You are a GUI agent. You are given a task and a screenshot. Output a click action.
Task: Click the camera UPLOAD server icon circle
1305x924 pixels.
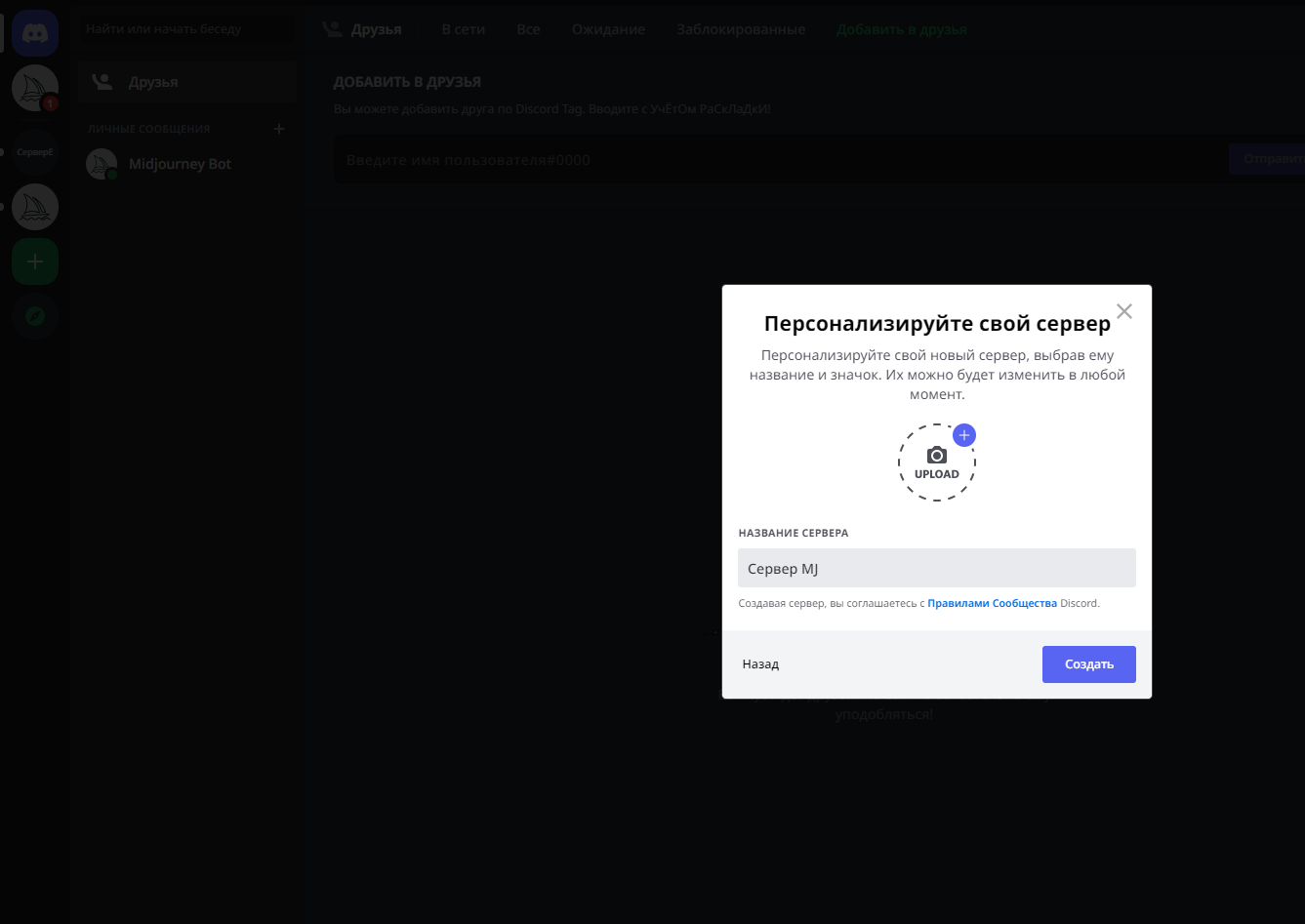pos(936,462)
